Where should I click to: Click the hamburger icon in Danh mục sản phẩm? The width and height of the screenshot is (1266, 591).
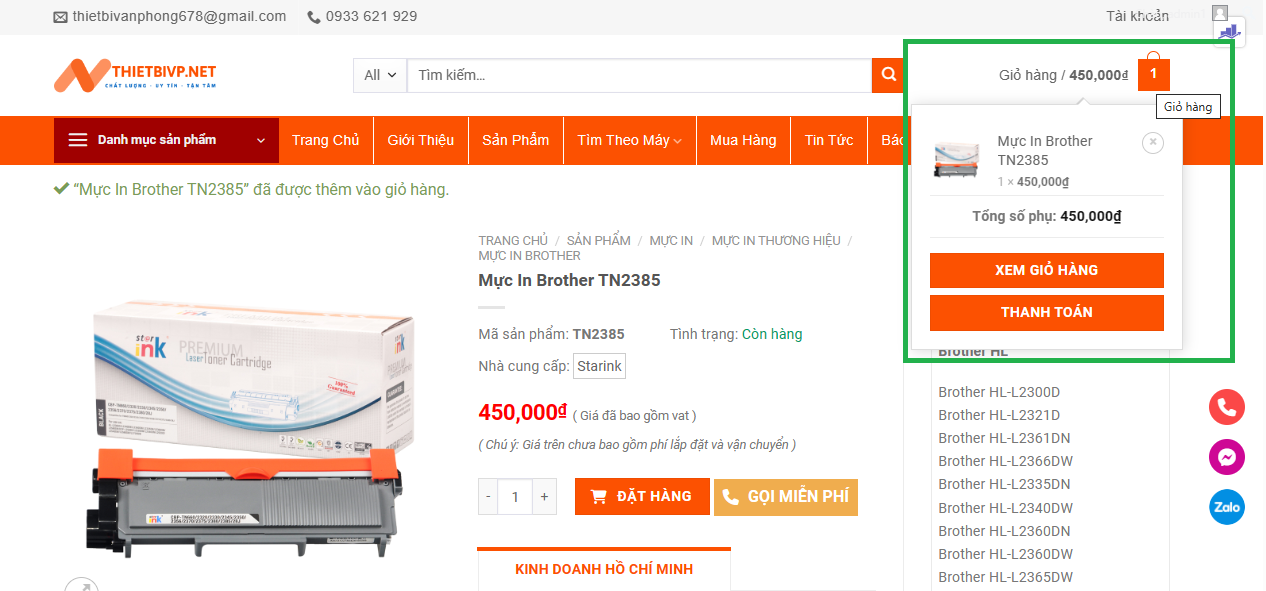pos(78,140)
